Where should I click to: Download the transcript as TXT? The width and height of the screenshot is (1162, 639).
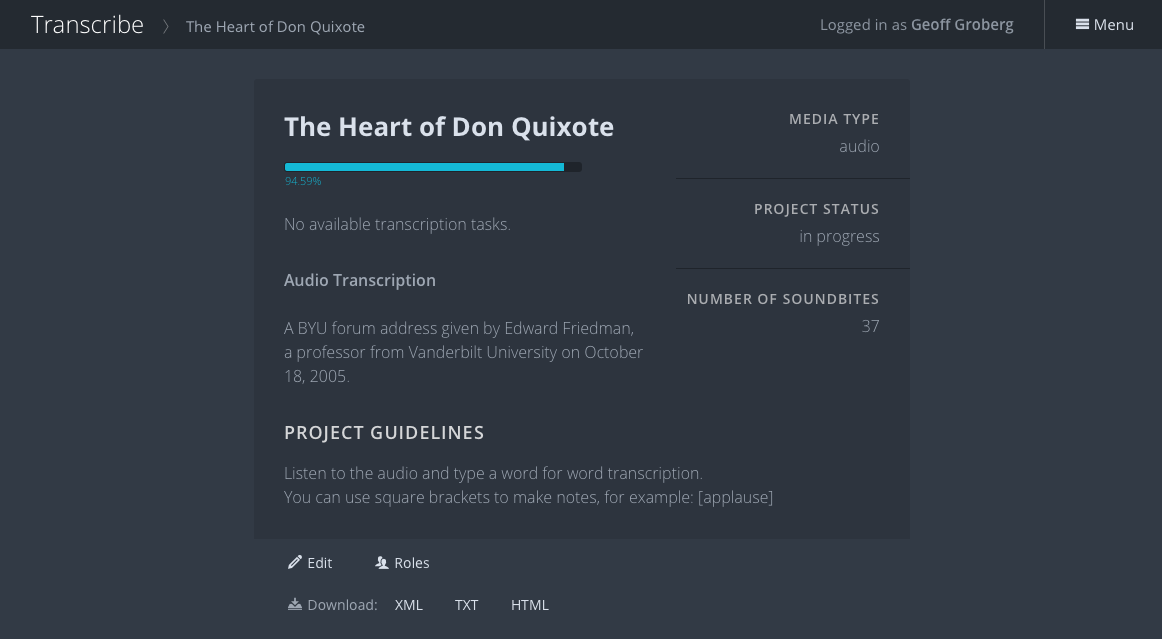click(x=467, y=605)
